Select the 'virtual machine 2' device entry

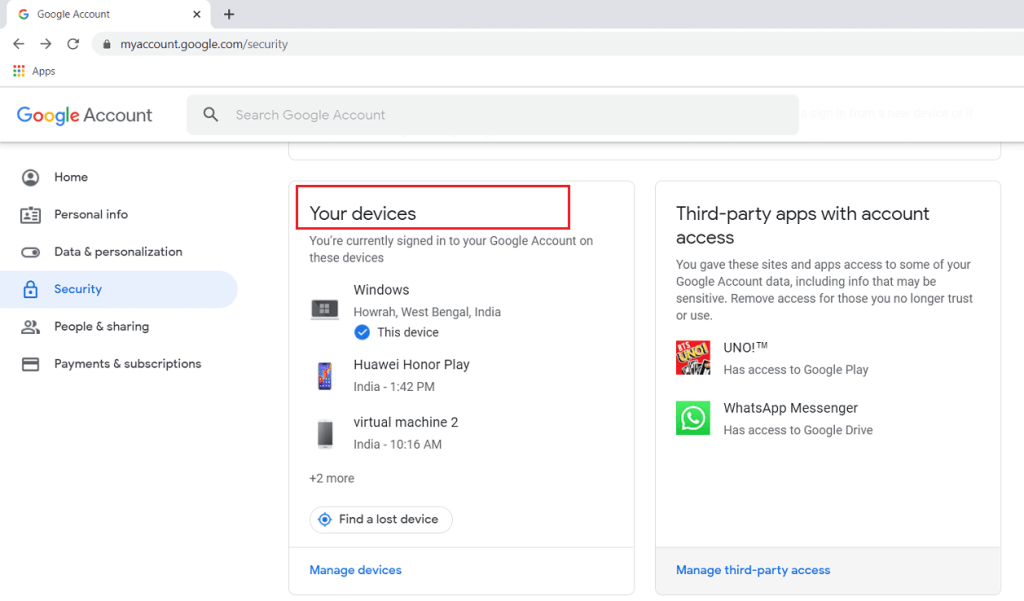coord(405,432)
